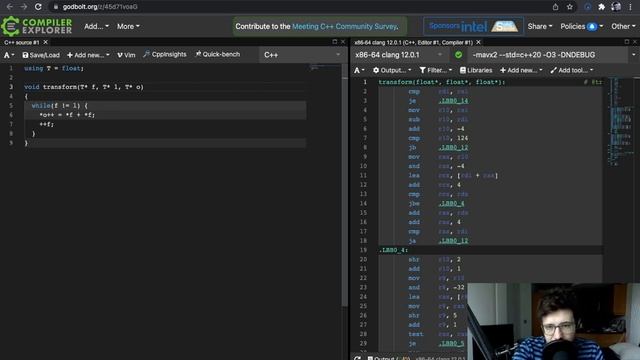Open the Add... dropdown menu
This screenshot has width=640, height=360.
click(x=96, y=26)
